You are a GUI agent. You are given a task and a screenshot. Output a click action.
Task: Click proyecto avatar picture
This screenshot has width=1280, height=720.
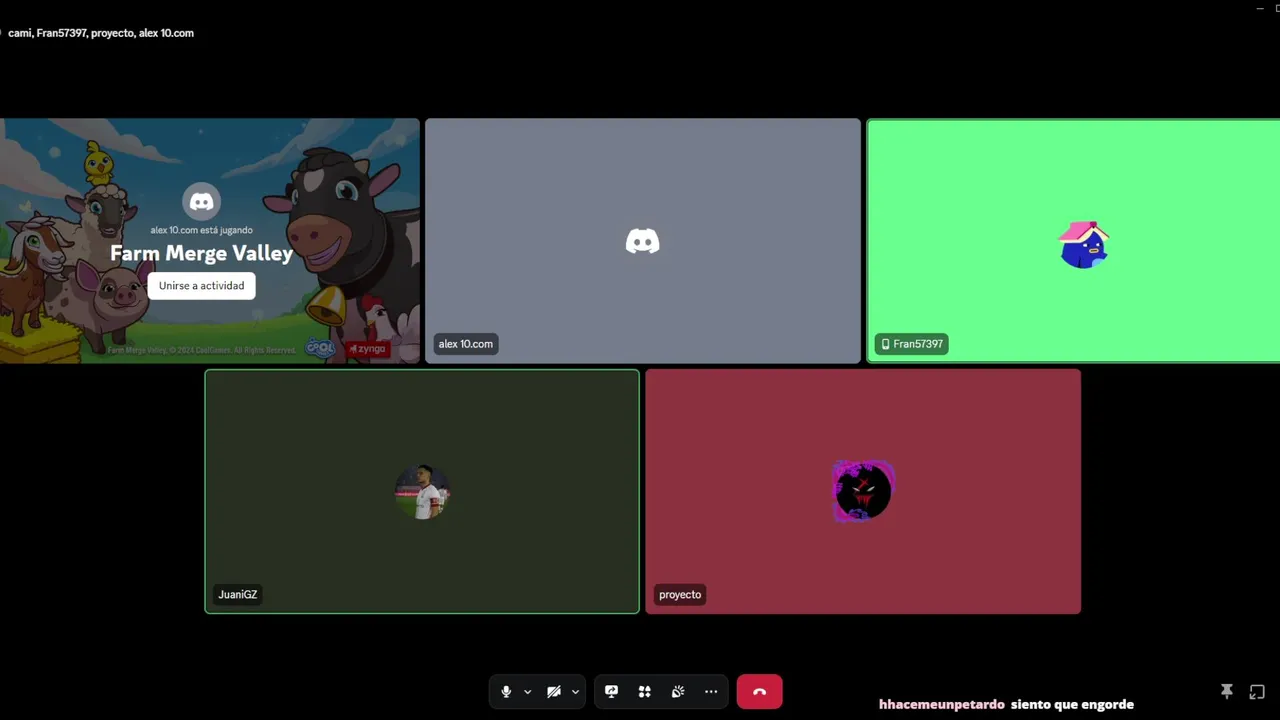pyautogui.click(x=863, y=491)
